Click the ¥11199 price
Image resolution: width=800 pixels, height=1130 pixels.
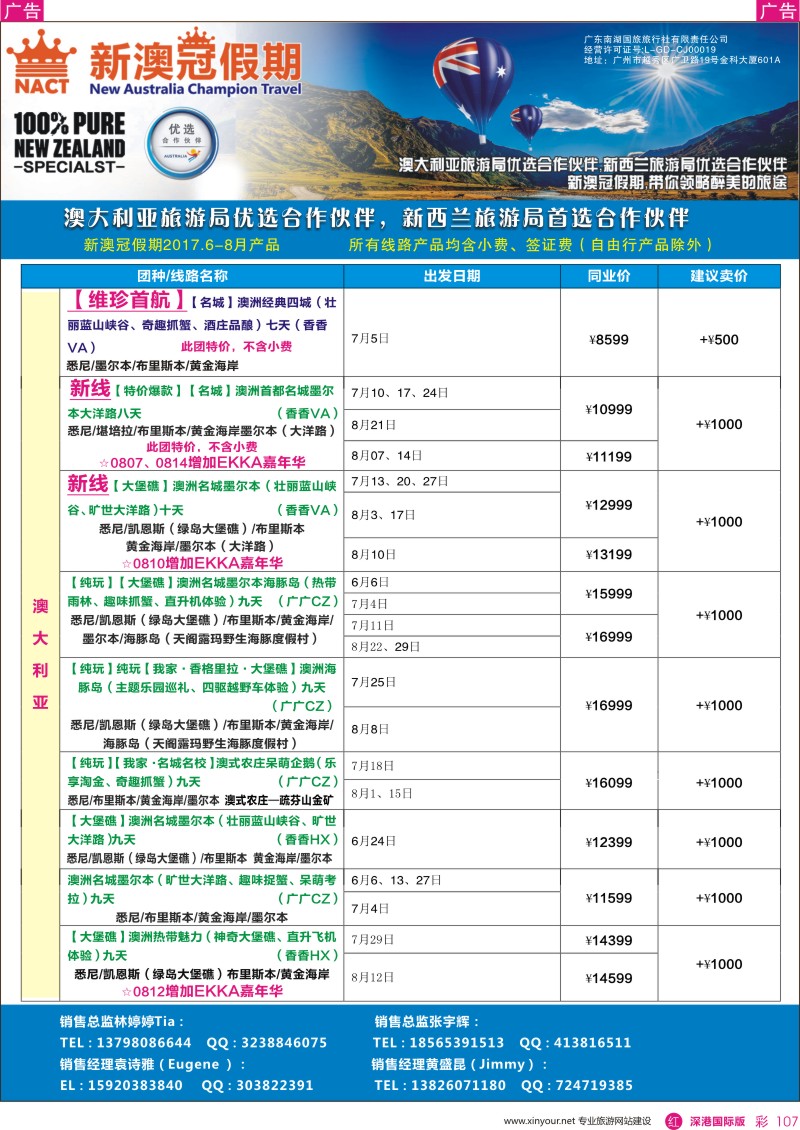609,457
